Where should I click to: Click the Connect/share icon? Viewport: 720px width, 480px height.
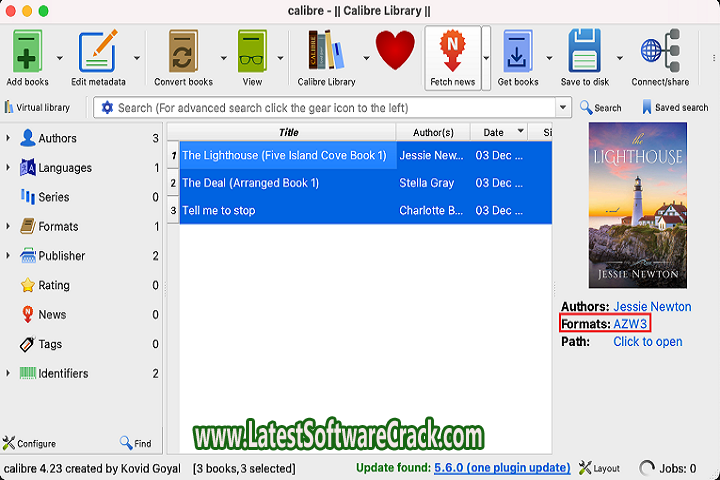[659, 50]
